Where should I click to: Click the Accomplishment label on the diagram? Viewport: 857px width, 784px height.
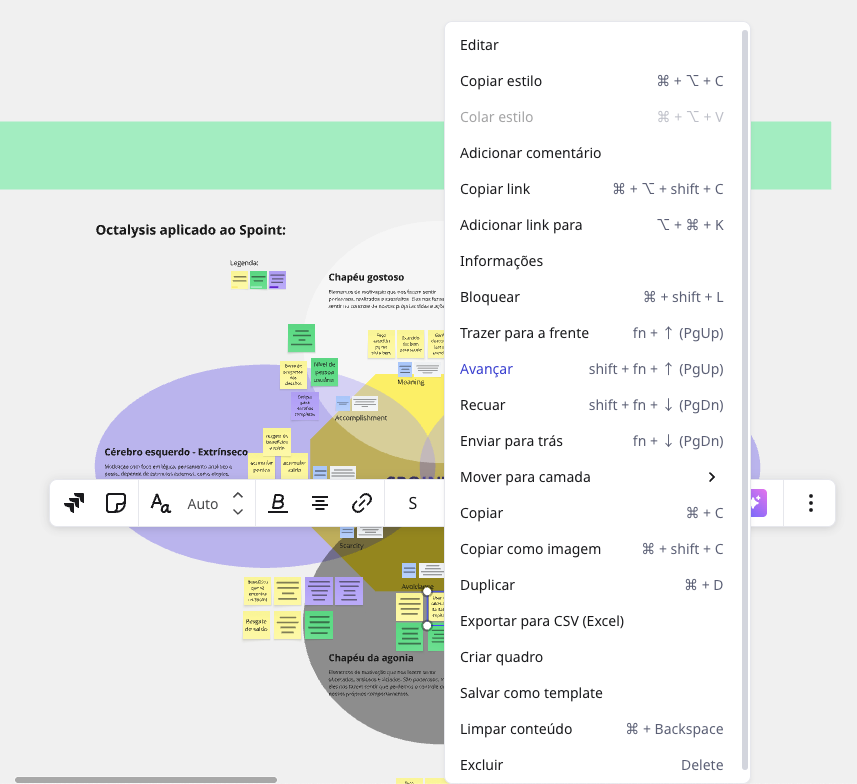[361, 418]
